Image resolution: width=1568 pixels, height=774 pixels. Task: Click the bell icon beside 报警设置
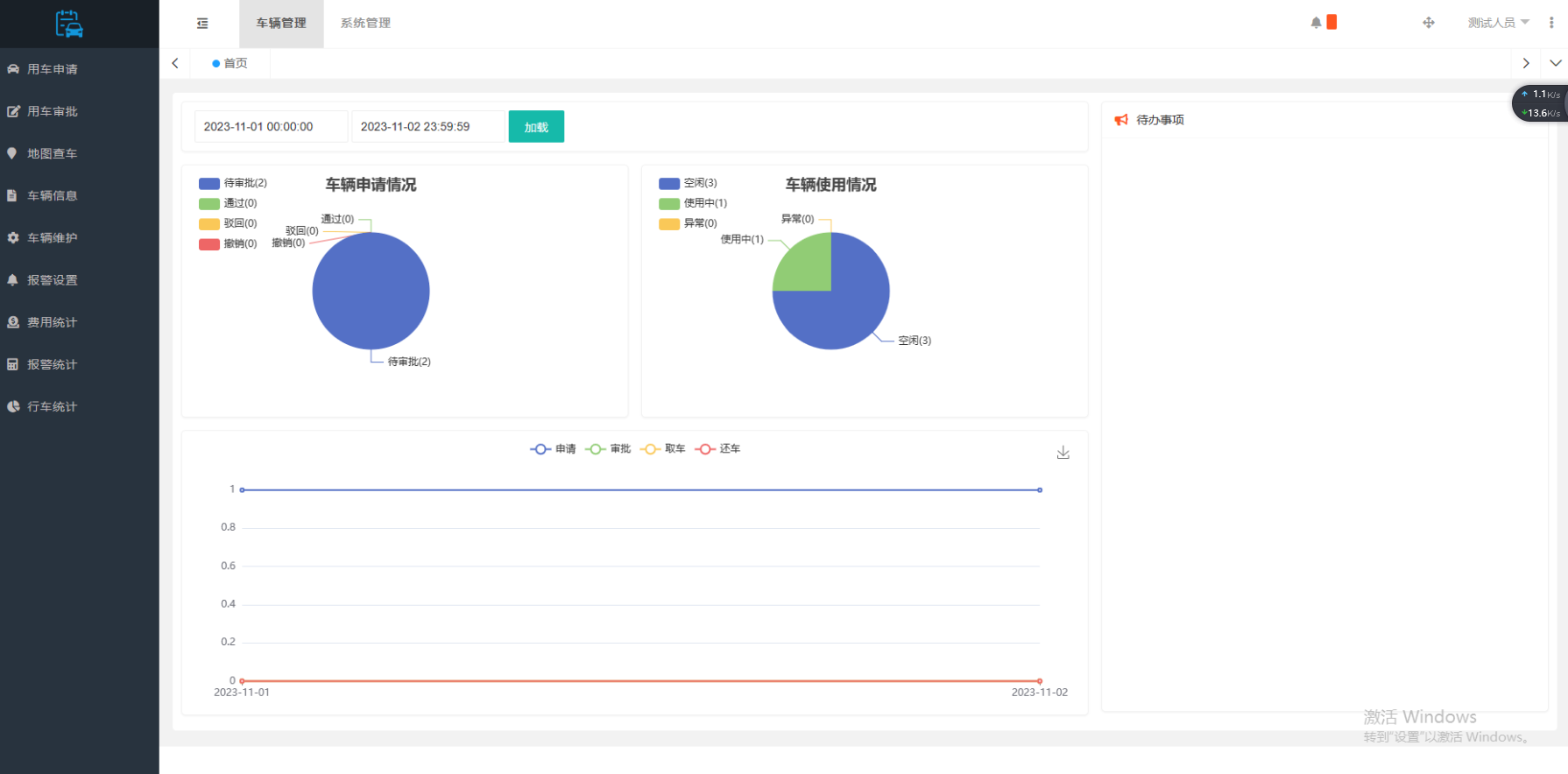point(12,280)
